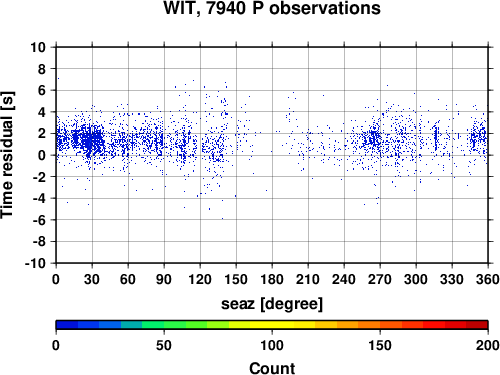
Task: Select the dark blue segment of the colorbar
Action: coord(67,325)
